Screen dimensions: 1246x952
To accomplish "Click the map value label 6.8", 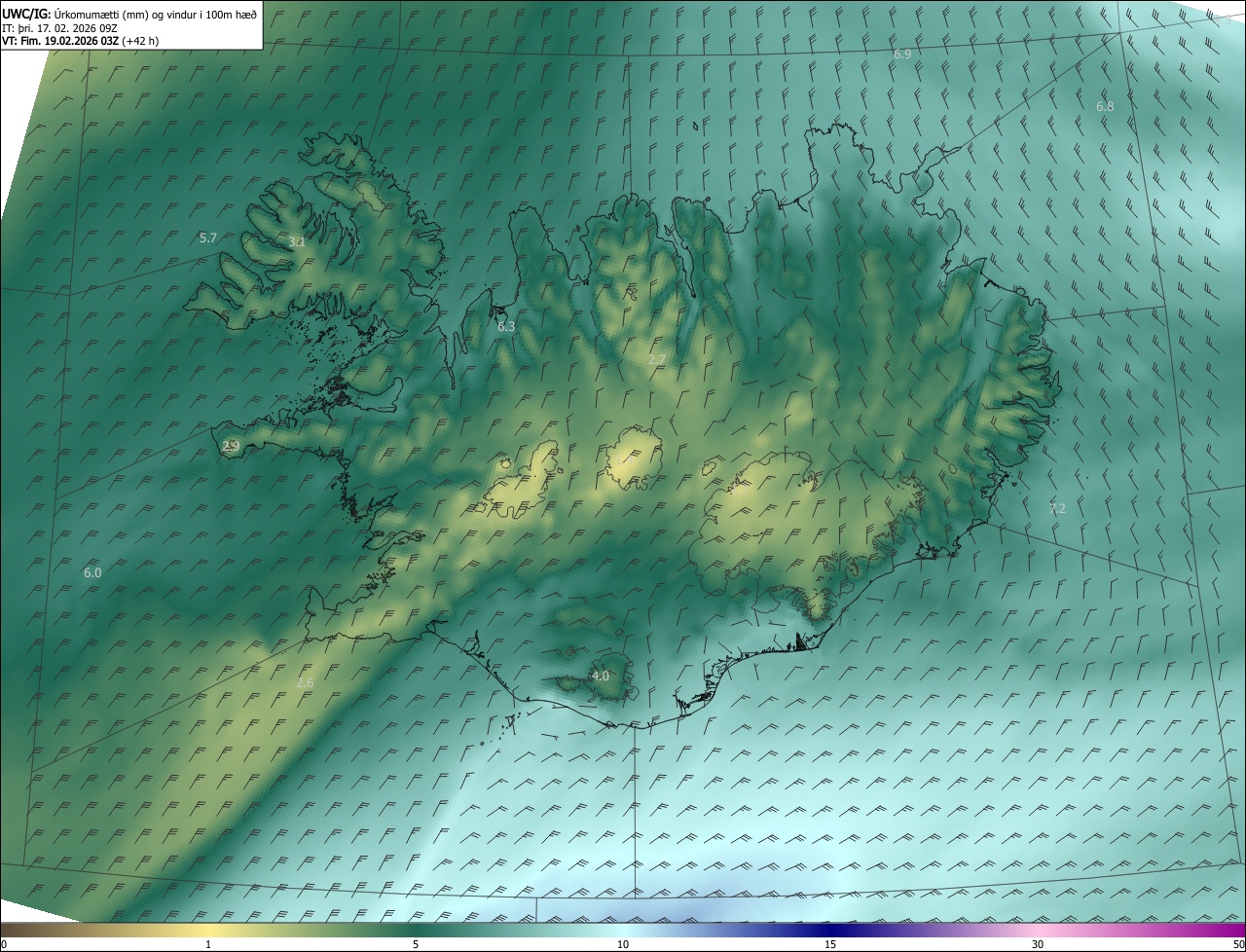I will pyautogui.click(x=1105, y=106).
